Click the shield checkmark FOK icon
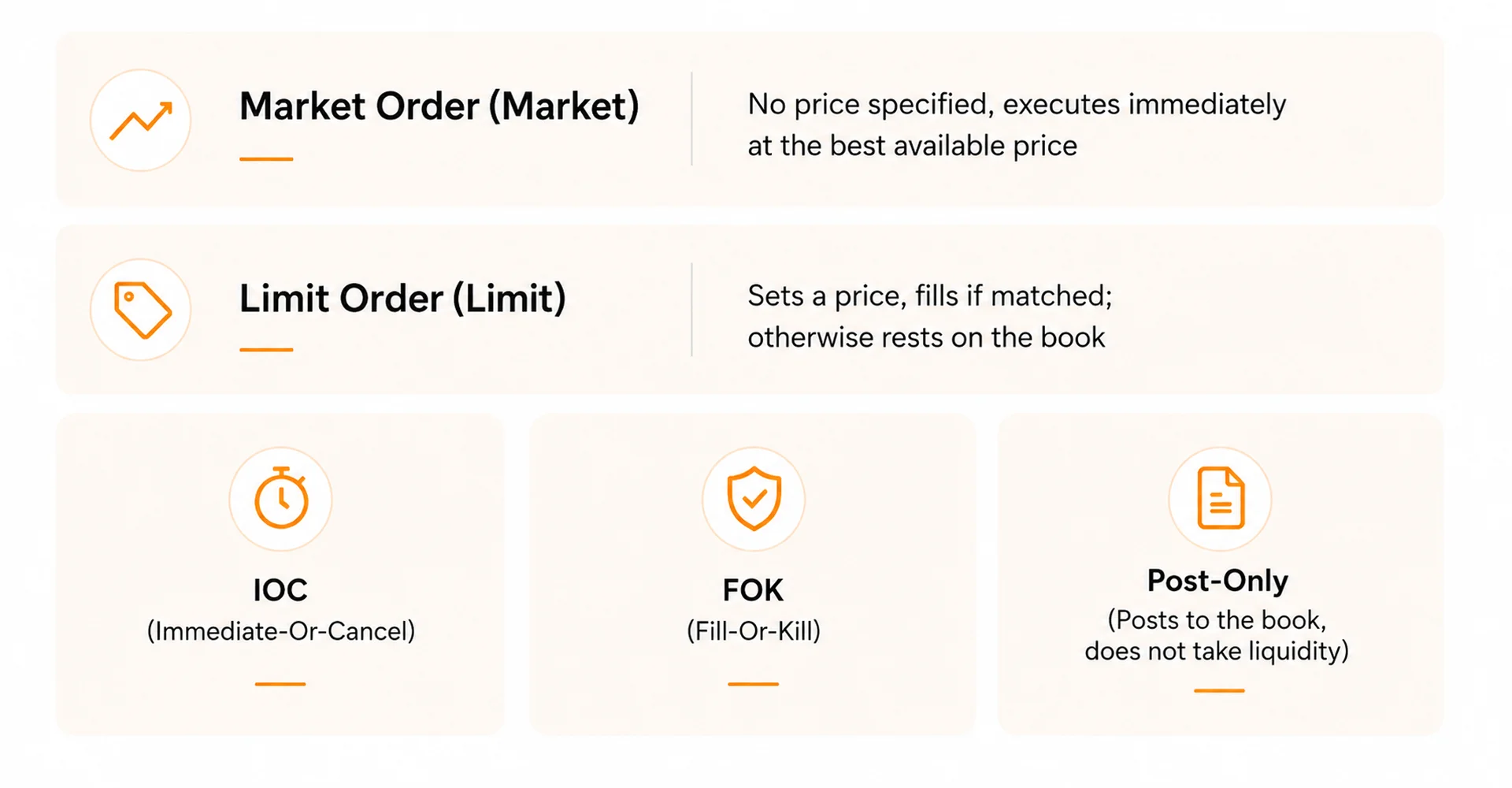Viewport: 1512px width, 788px height. click(x=754, y=499)
